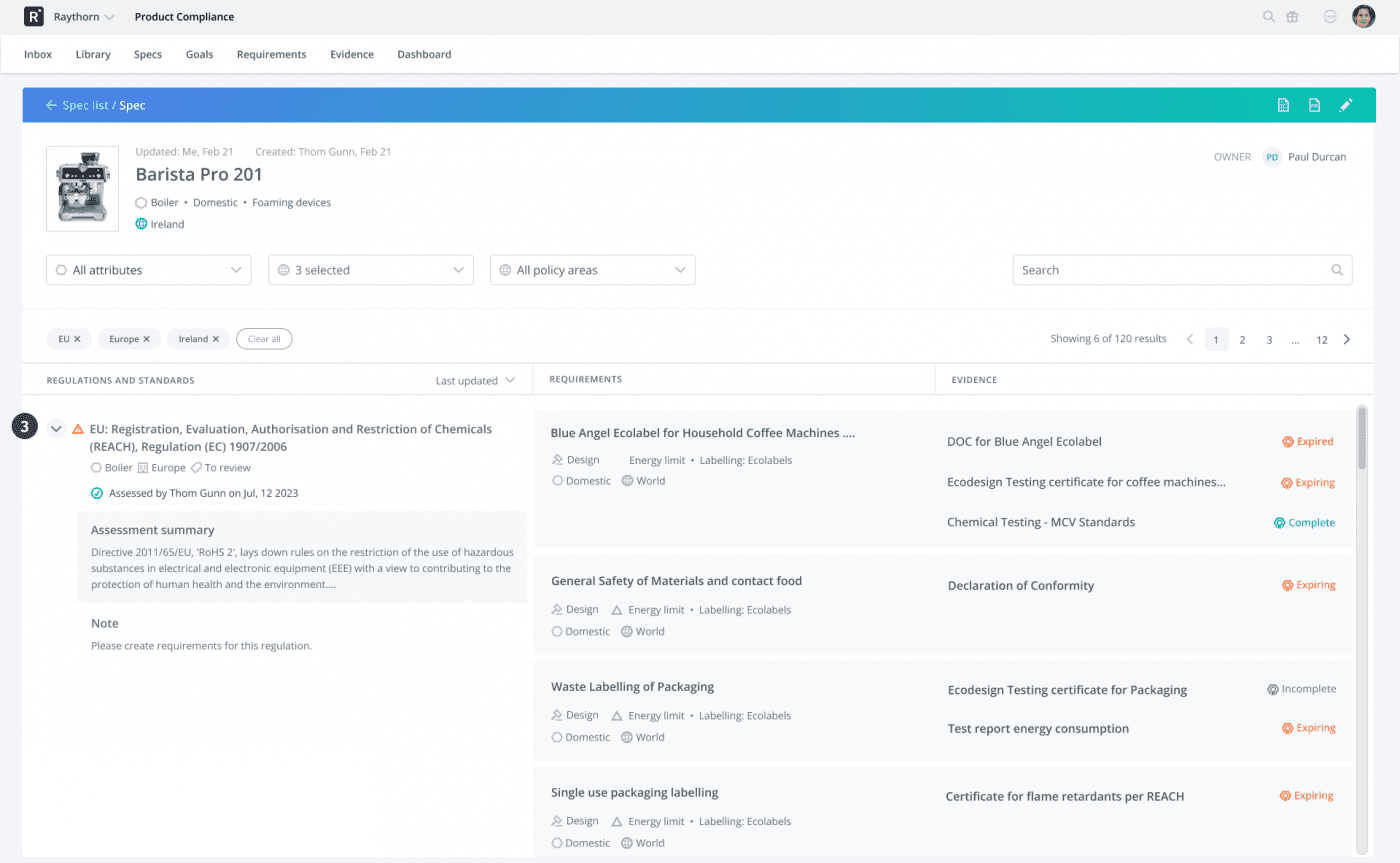Click the assessed checkmark icon under REACH

(x=97, y=492)
